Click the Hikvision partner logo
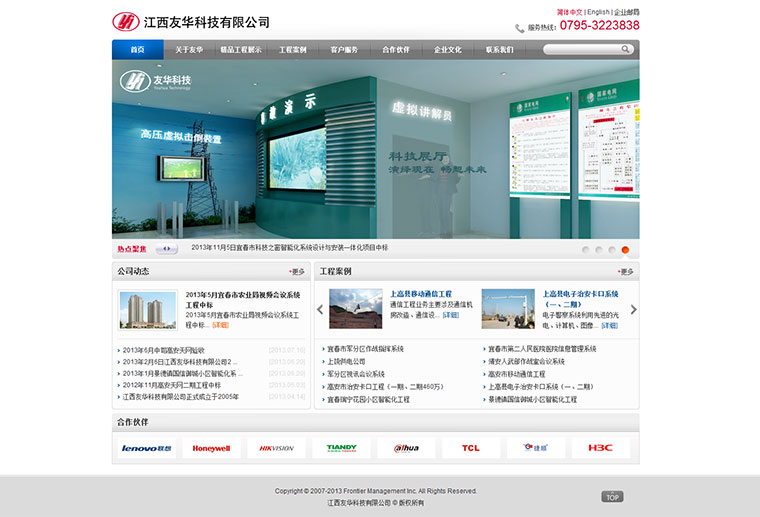This screenshot has height=517, width=760. pos(276,448)
